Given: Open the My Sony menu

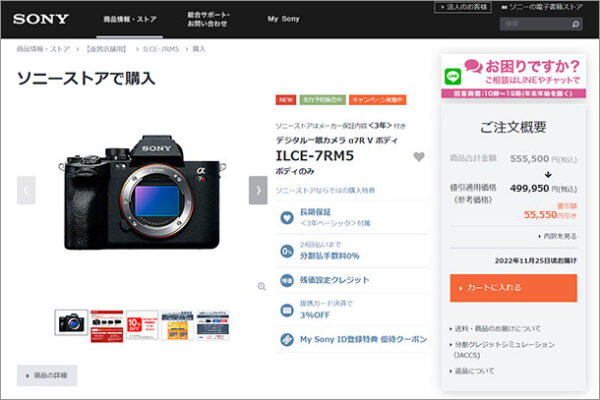Looking at the screenshot, I should click(284, 19).
